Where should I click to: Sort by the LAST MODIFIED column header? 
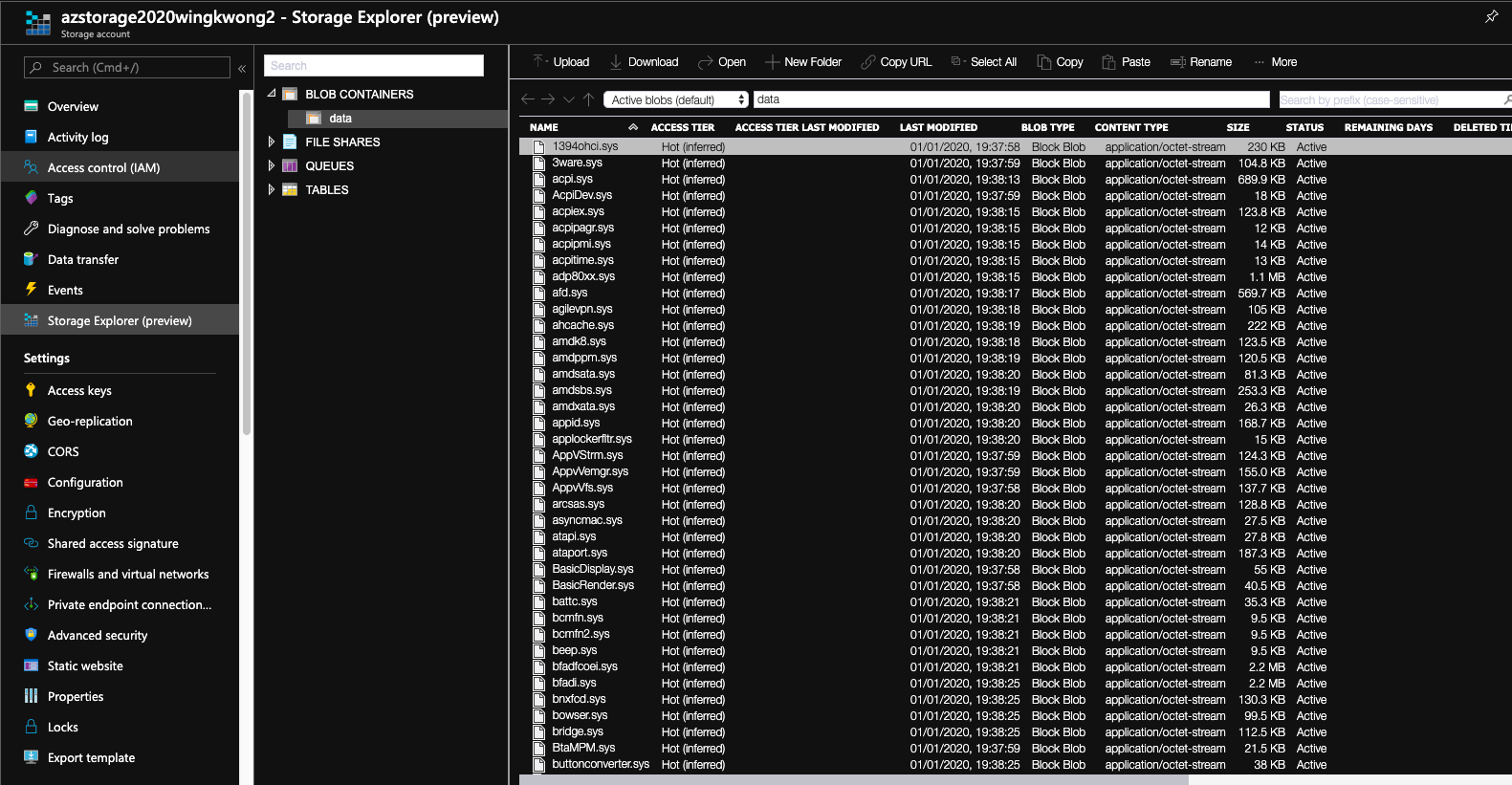938,127
